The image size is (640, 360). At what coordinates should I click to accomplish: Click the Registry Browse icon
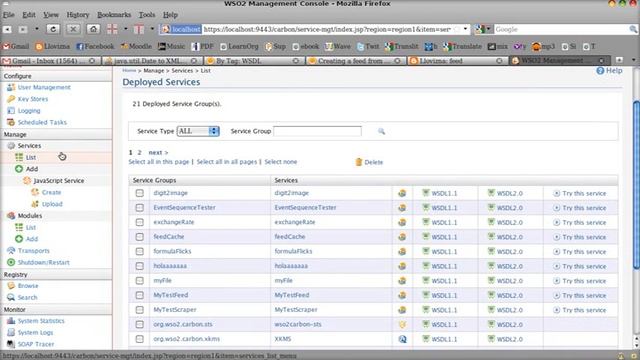[11, 286]
